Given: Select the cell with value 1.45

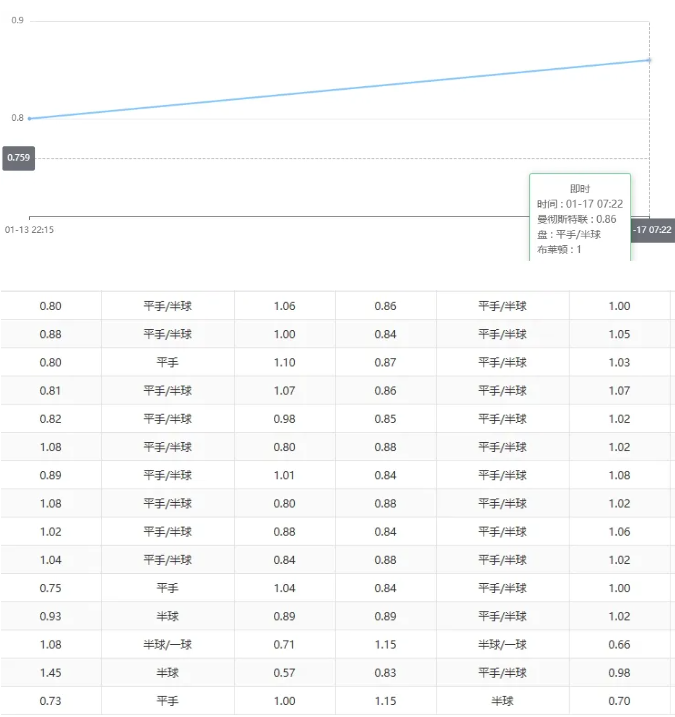Looking at the screenshot, I should [50, 673].
